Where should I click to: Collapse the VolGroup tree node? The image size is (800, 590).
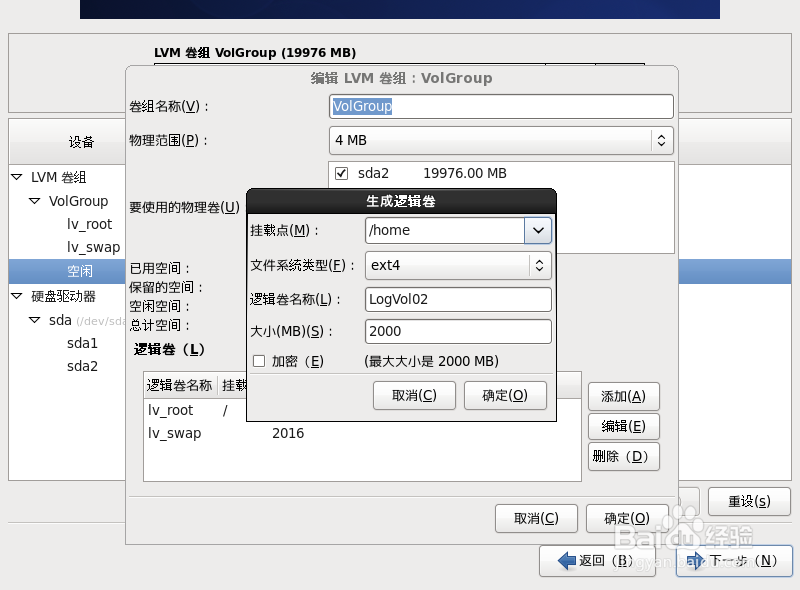[33, 200]
